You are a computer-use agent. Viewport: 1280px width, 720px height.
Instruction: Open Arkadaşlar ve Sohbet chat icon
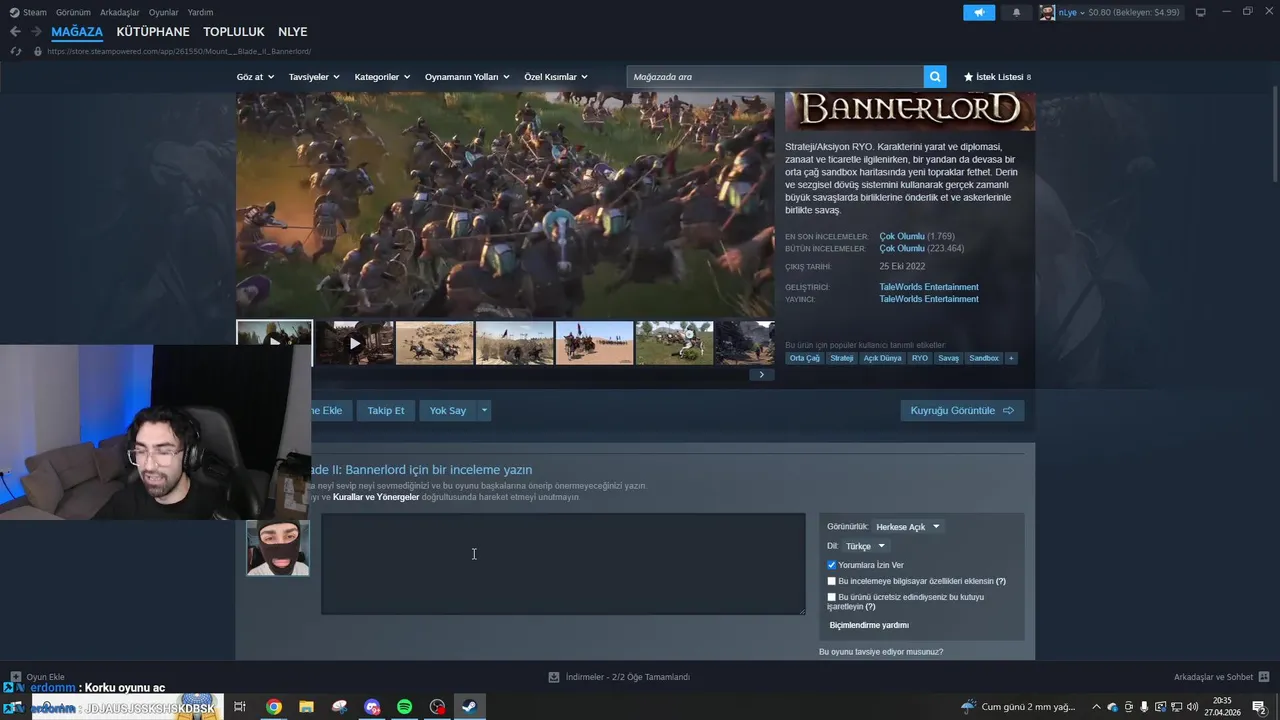1264,677
